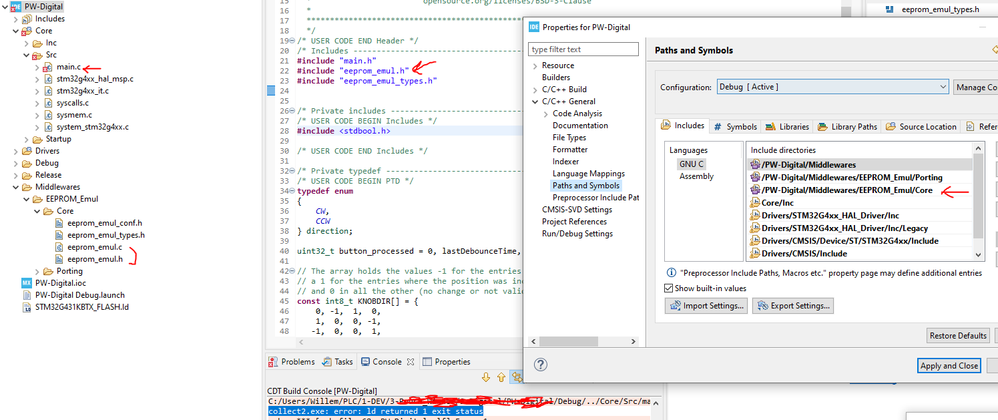The width and height of the screenshot is (998, 420).
Task: Click the help question mark icon in Properties dialog
Action: coord(540,365)
